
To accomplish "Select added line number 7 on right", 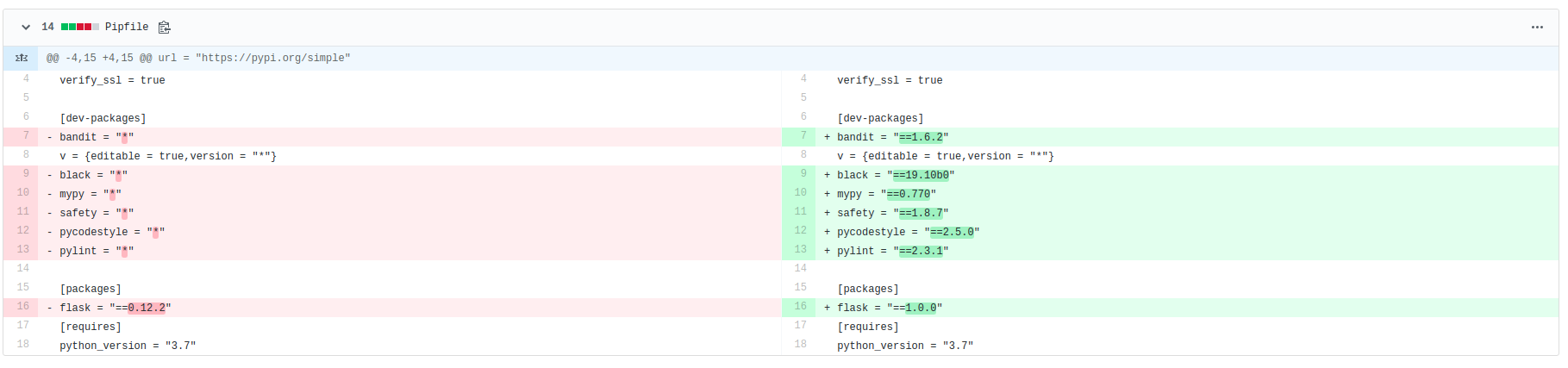I will tap(803, 136).
